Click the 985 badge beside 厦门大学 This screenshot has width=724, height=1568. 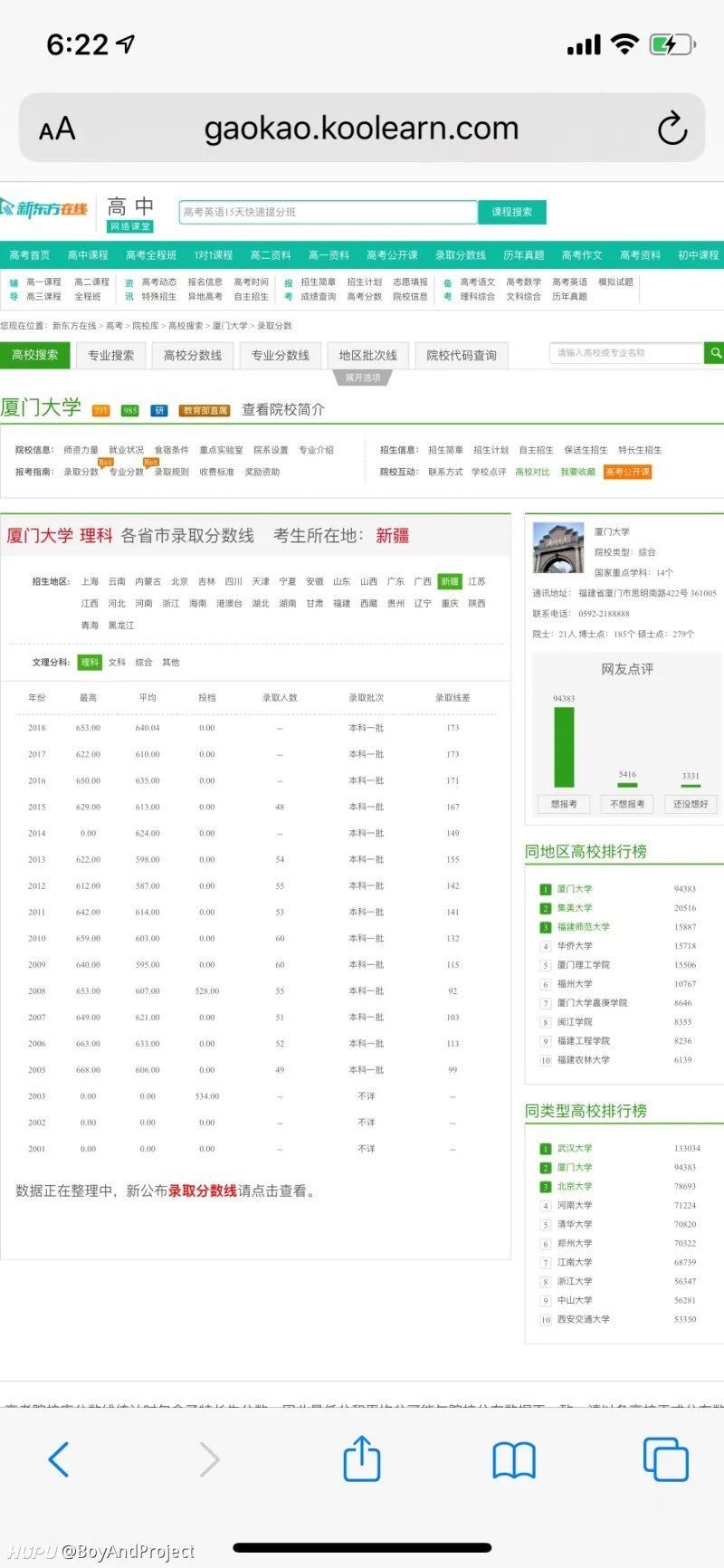point(130,410)
